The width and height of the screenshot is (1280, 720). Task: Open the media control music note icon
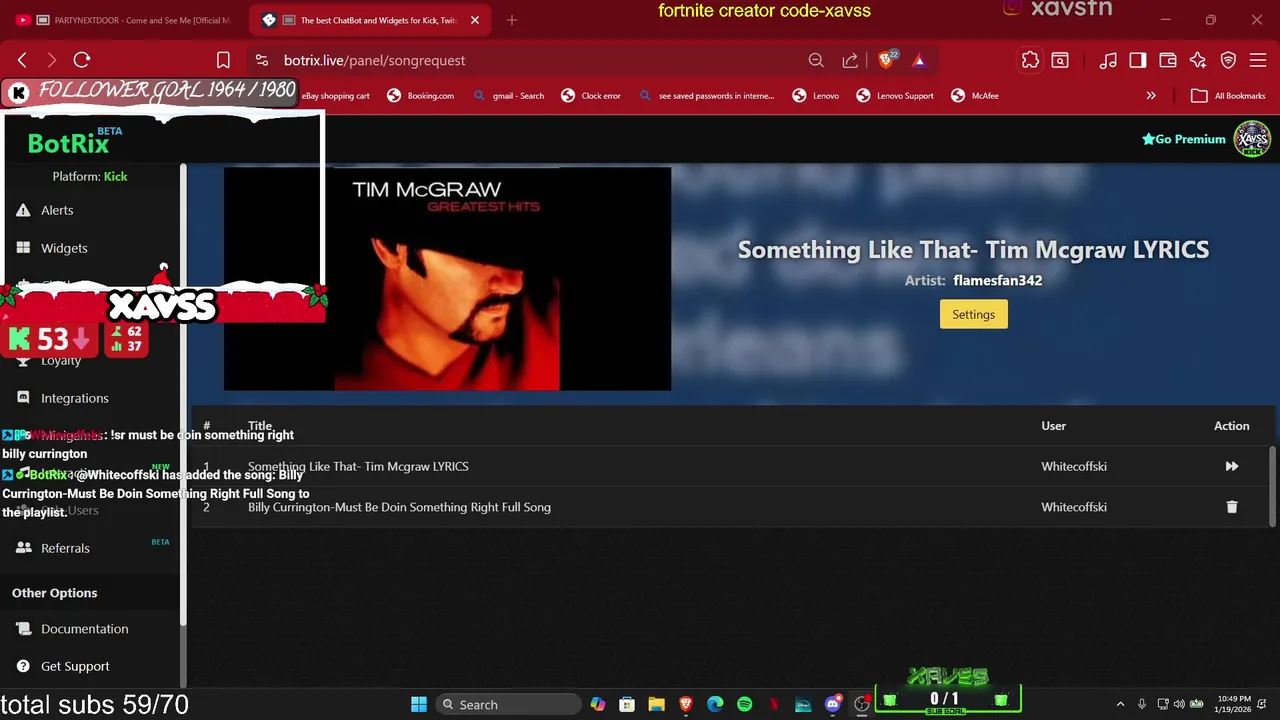(1108, 60)
